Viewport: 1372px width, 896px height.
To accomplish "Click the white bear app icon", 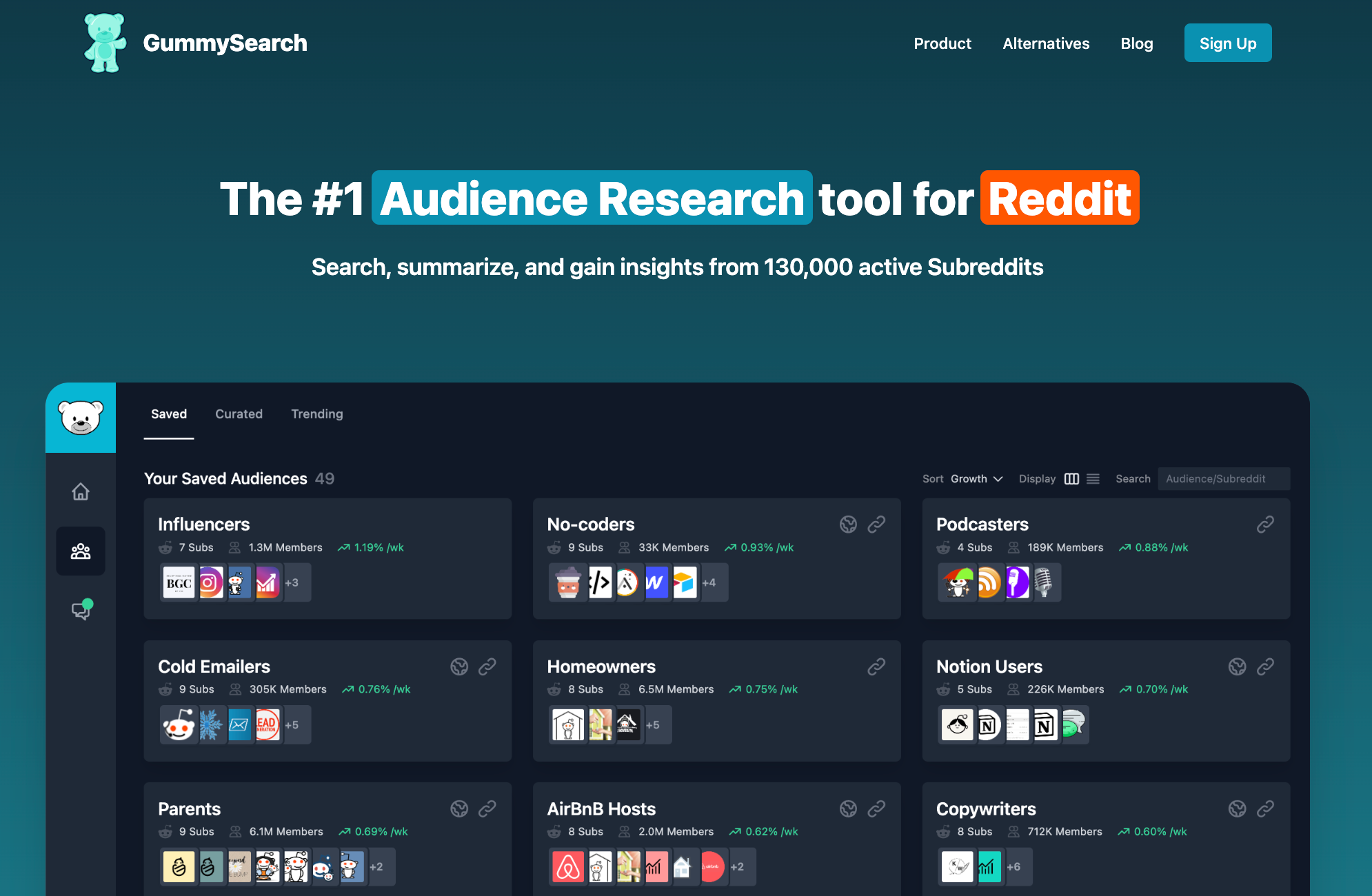I will coord(81,418).
